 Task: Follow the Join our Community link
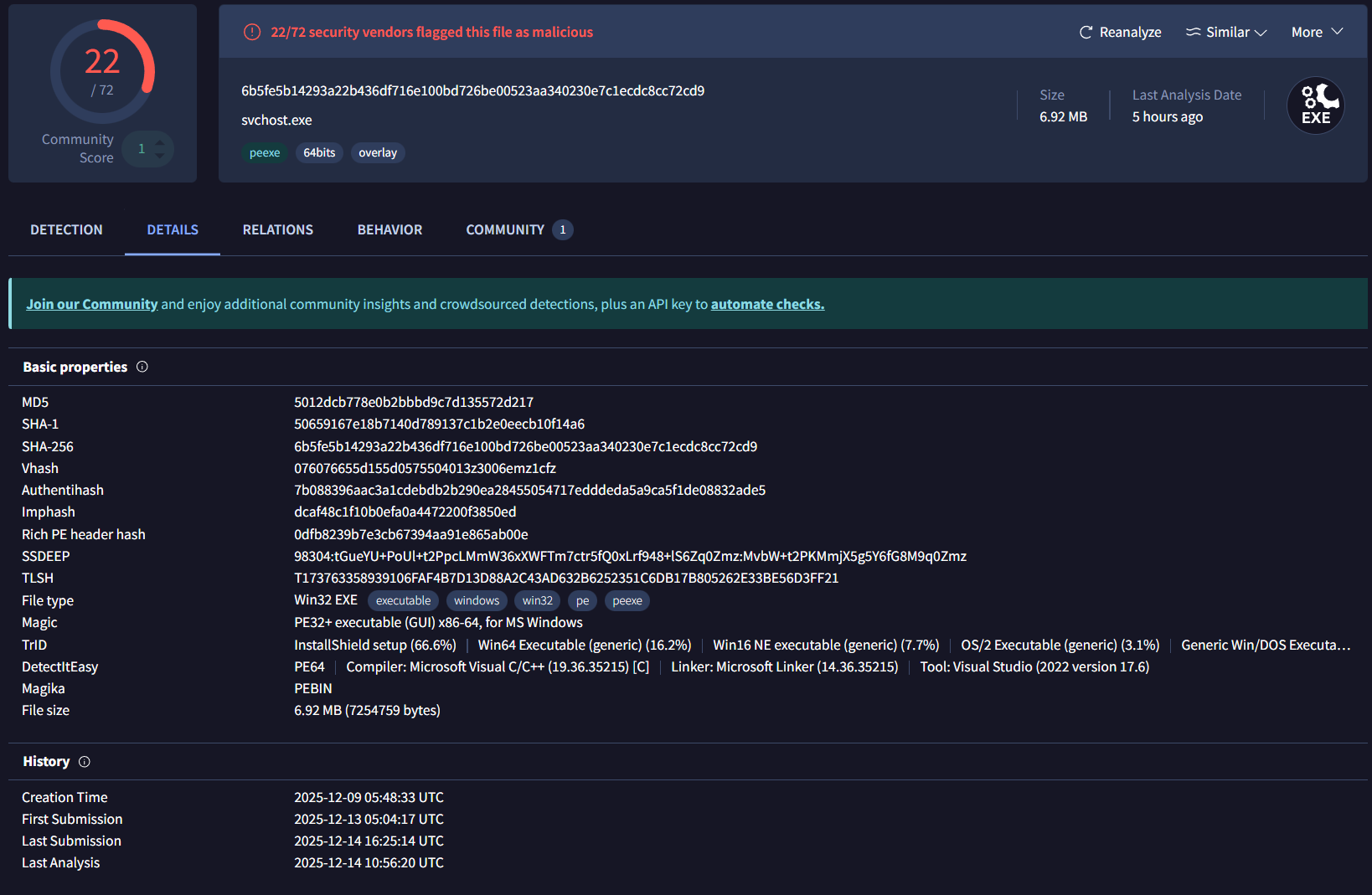point(91,304)
